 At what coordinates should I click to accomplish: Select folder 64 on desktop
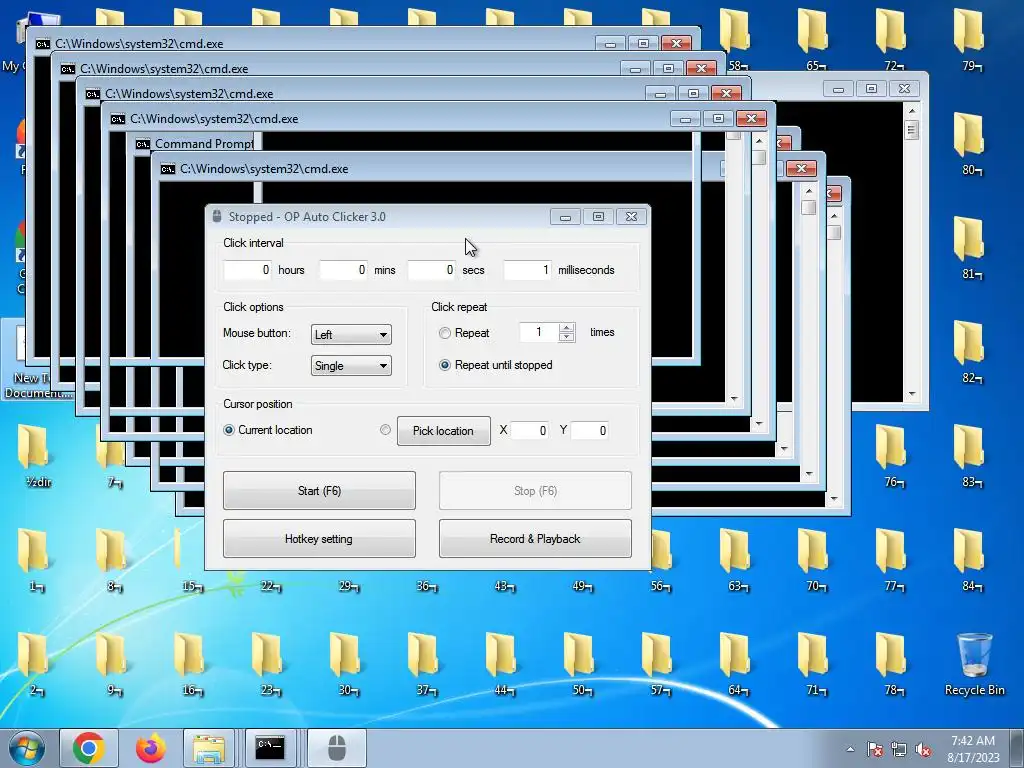click(x=735, y=663)
